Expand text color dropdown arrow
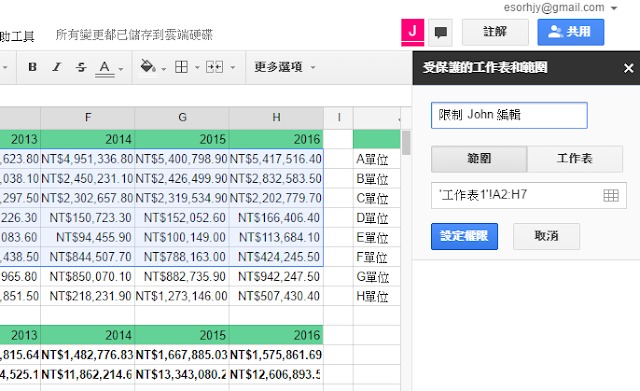Image resolution: width=640 pixels, height=391 pixels. pos(121,69)
